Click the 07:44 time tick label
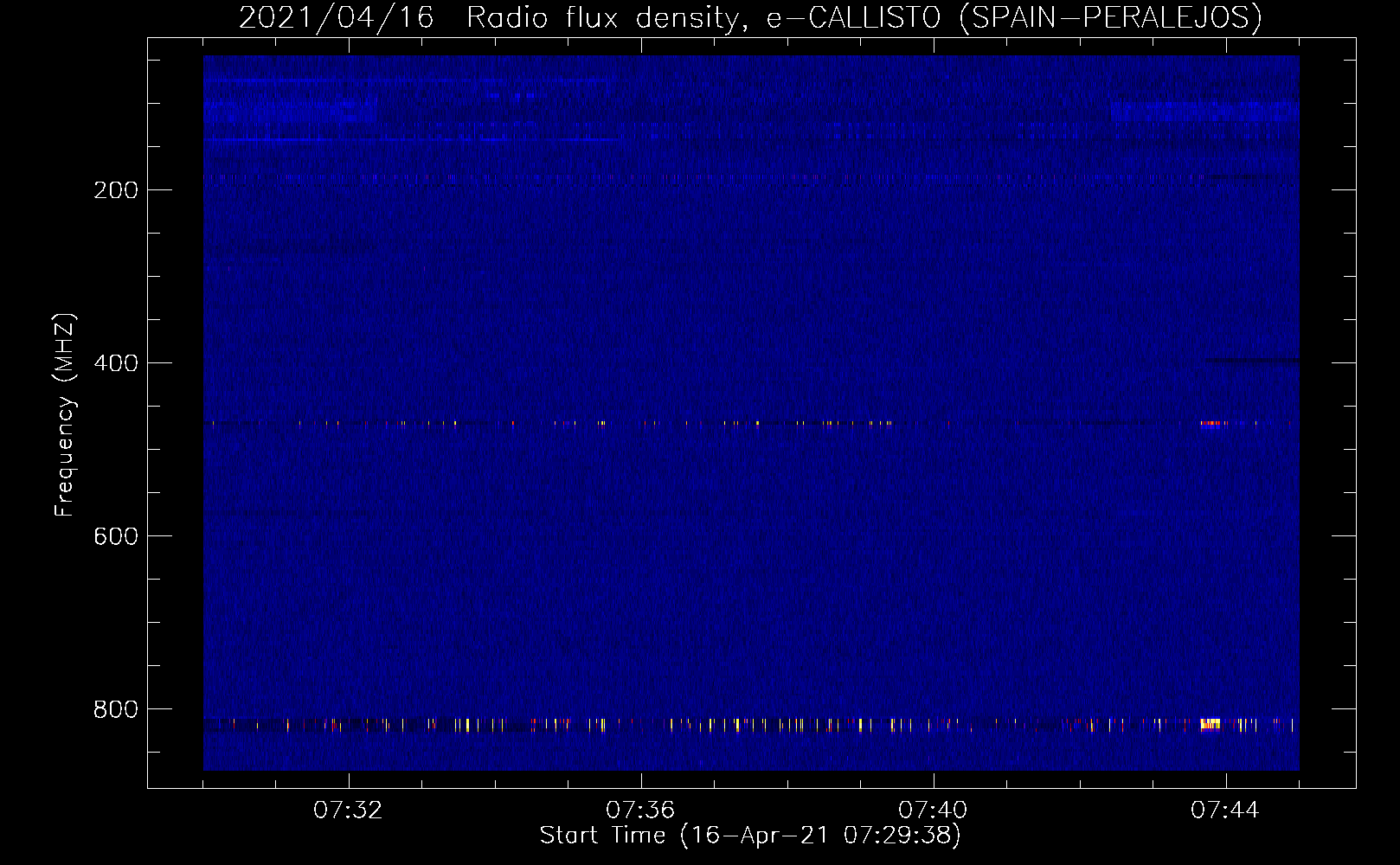The height and width of the screenshot is (865, 1400). pyautogui.click(x=1225, y=811)
